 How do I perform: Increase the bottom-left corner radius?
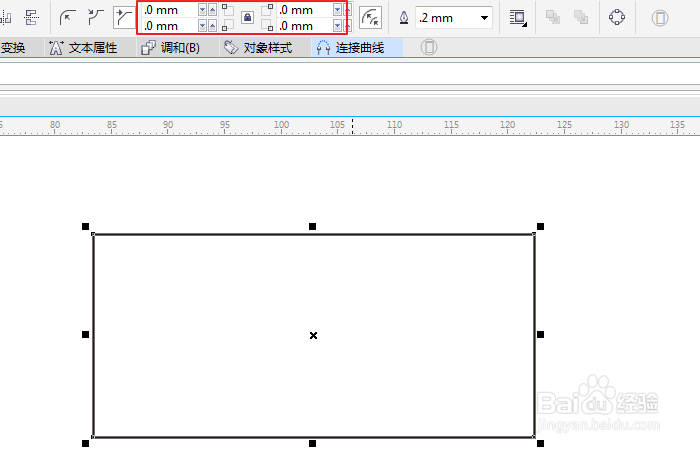212,26
